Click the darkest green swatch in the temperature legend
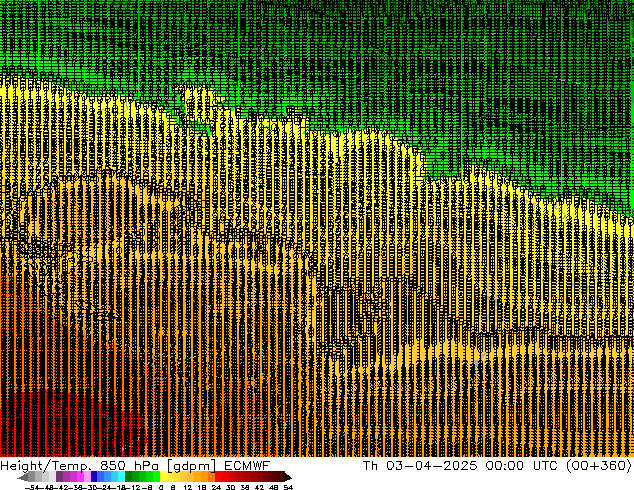 [129, 476]
